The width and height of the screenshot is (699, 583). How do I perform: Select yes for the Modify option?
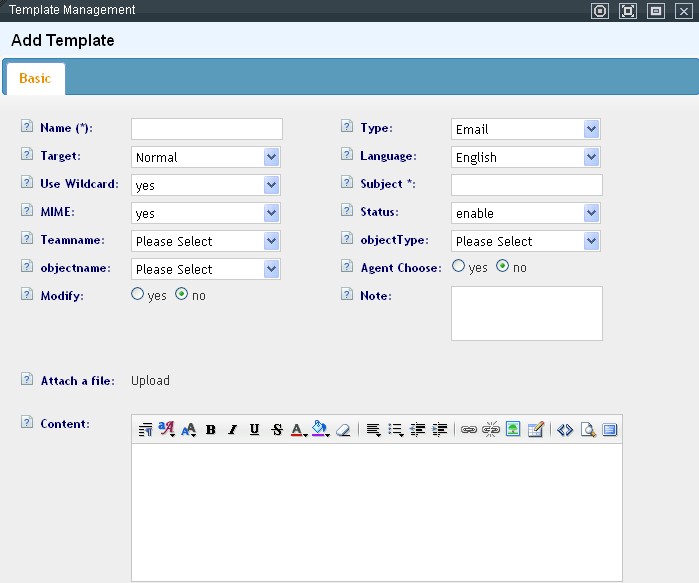(138, 295)
